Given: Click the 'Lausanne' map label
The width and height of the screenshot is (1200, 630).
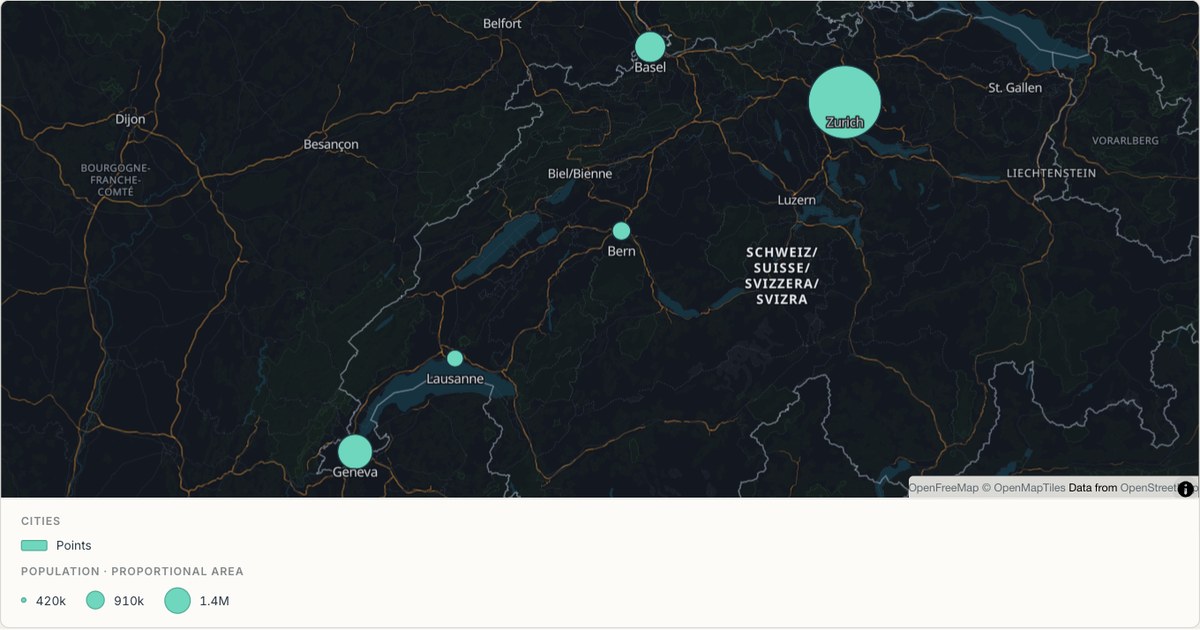Looking at the screenshot, I should pyautogui.click(x=455, y=379).
